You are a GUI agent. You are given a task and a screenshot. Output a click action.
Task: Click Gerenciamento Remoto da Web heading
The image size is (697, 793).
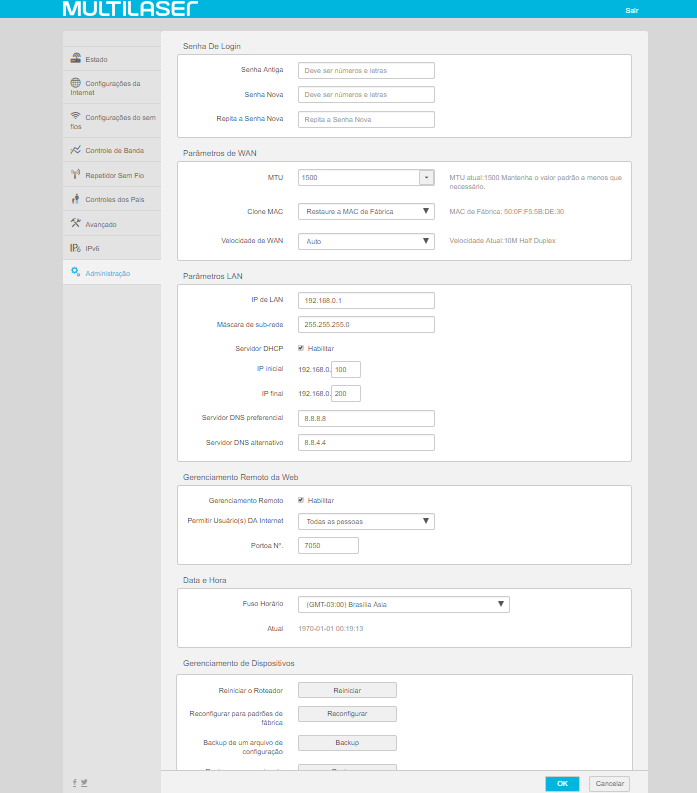coord(240,477)
